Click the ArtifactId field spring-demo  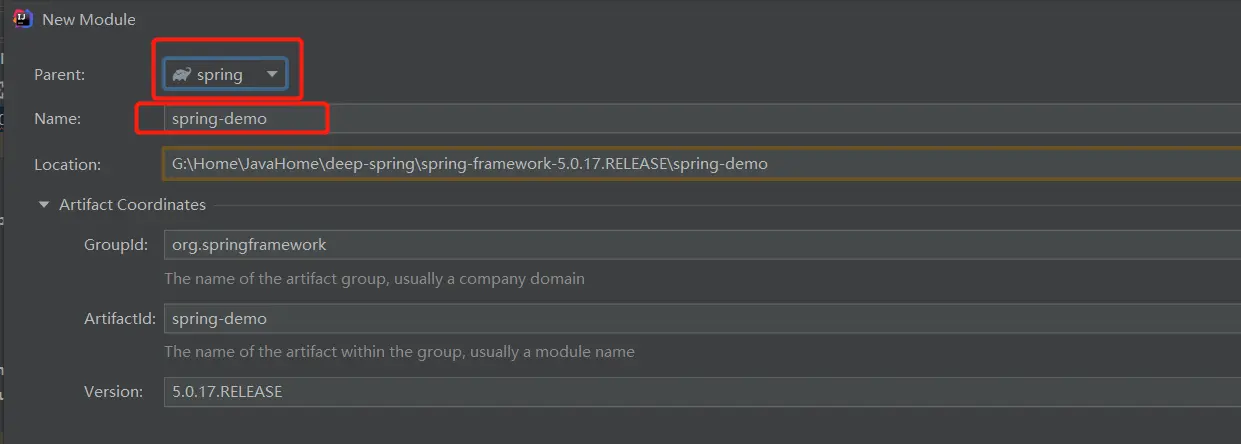[x=702, y=318]
